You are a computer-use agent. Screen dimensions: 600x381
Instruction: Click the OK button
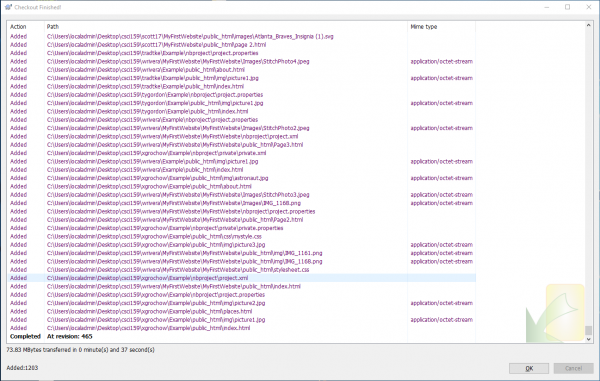tap(529, 368)
